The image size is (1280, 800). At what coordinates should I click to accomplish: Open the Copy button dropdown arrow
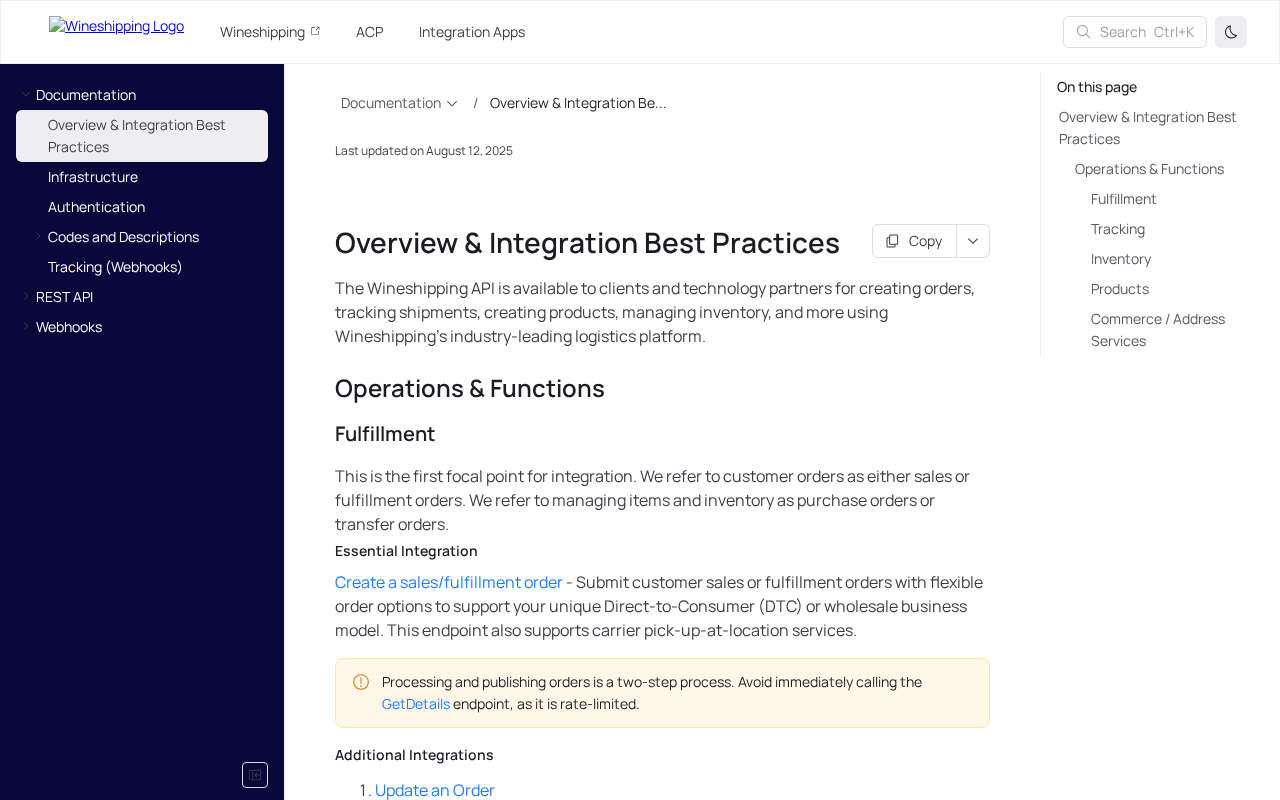coord(973,241)
